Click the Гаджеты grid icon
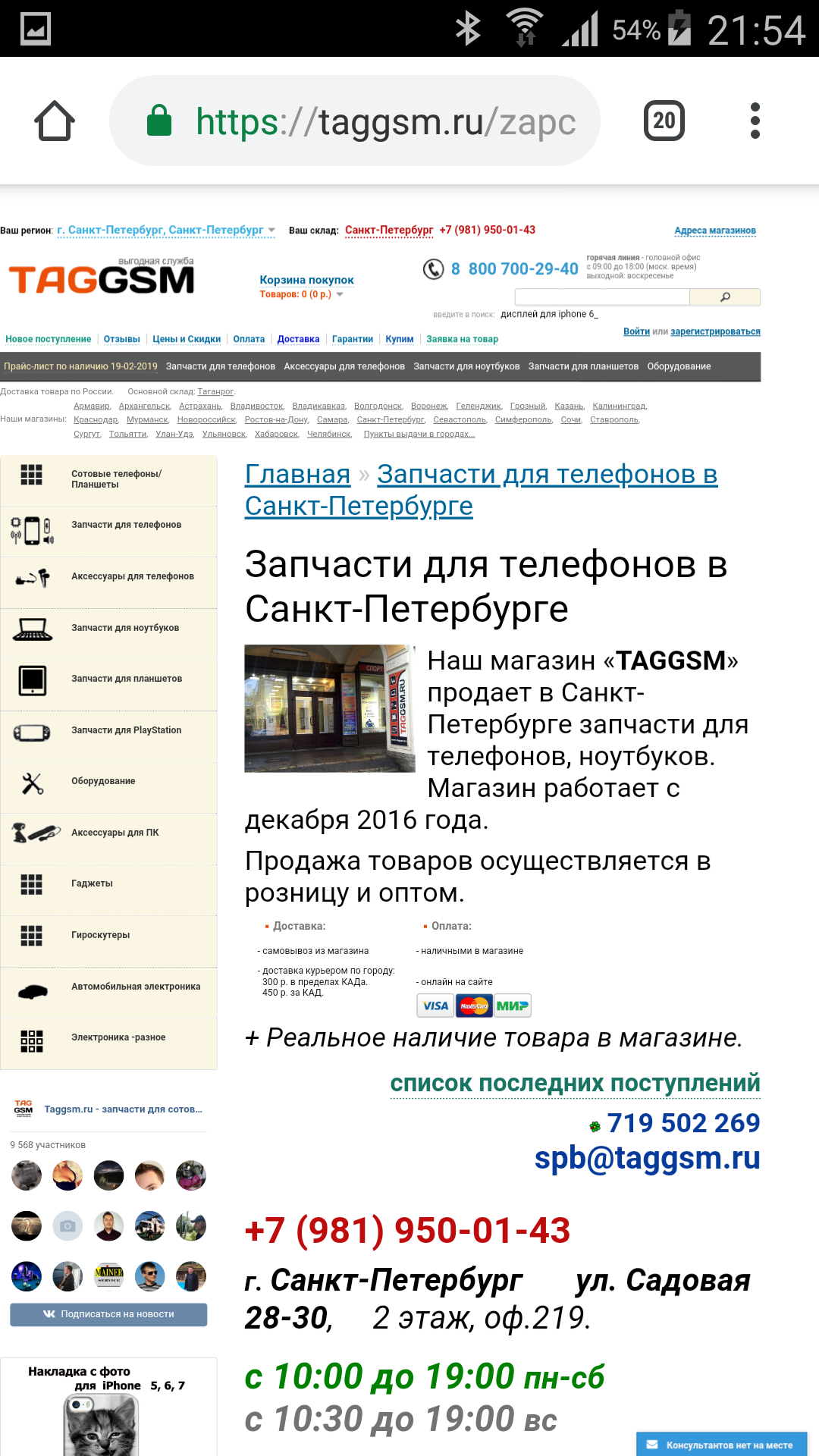The height and width of the screenshot is (1456, 819). click(x=31, y=884)
